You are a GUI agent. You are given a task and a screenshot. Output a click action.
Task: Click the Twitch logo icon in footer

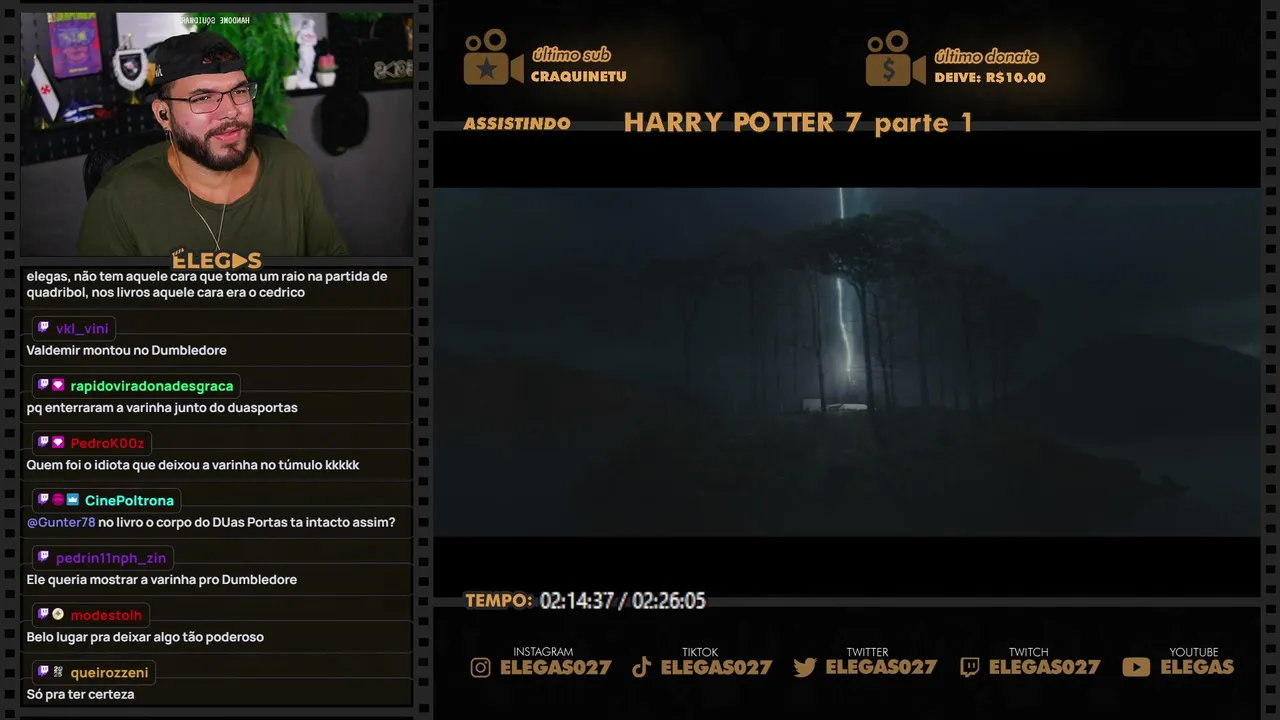(x=970, y=668)
